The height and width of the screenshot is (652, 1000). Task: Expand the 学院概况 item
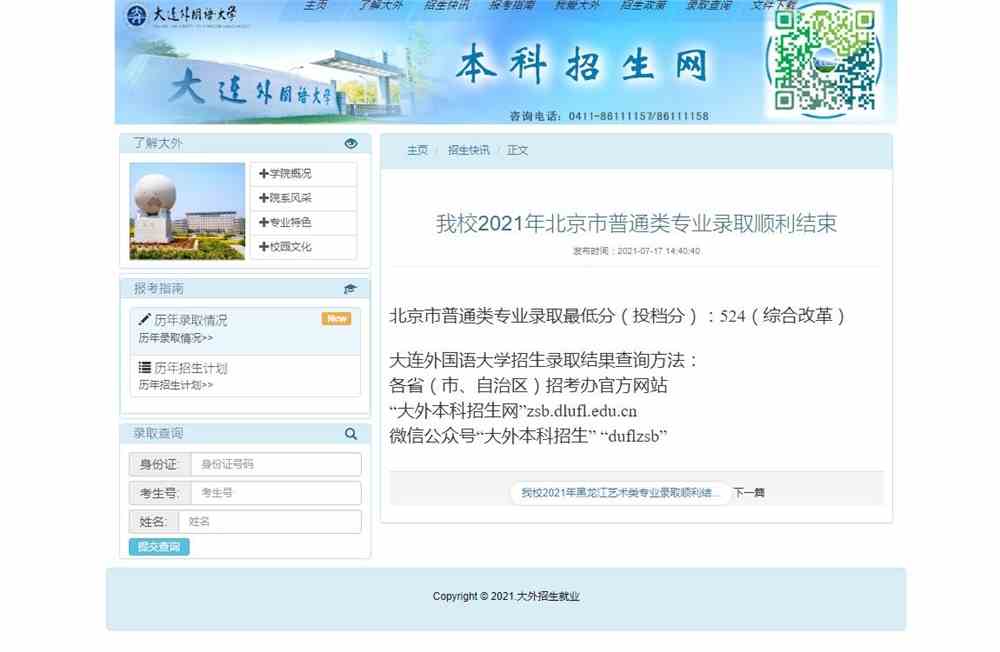(304, 174)
